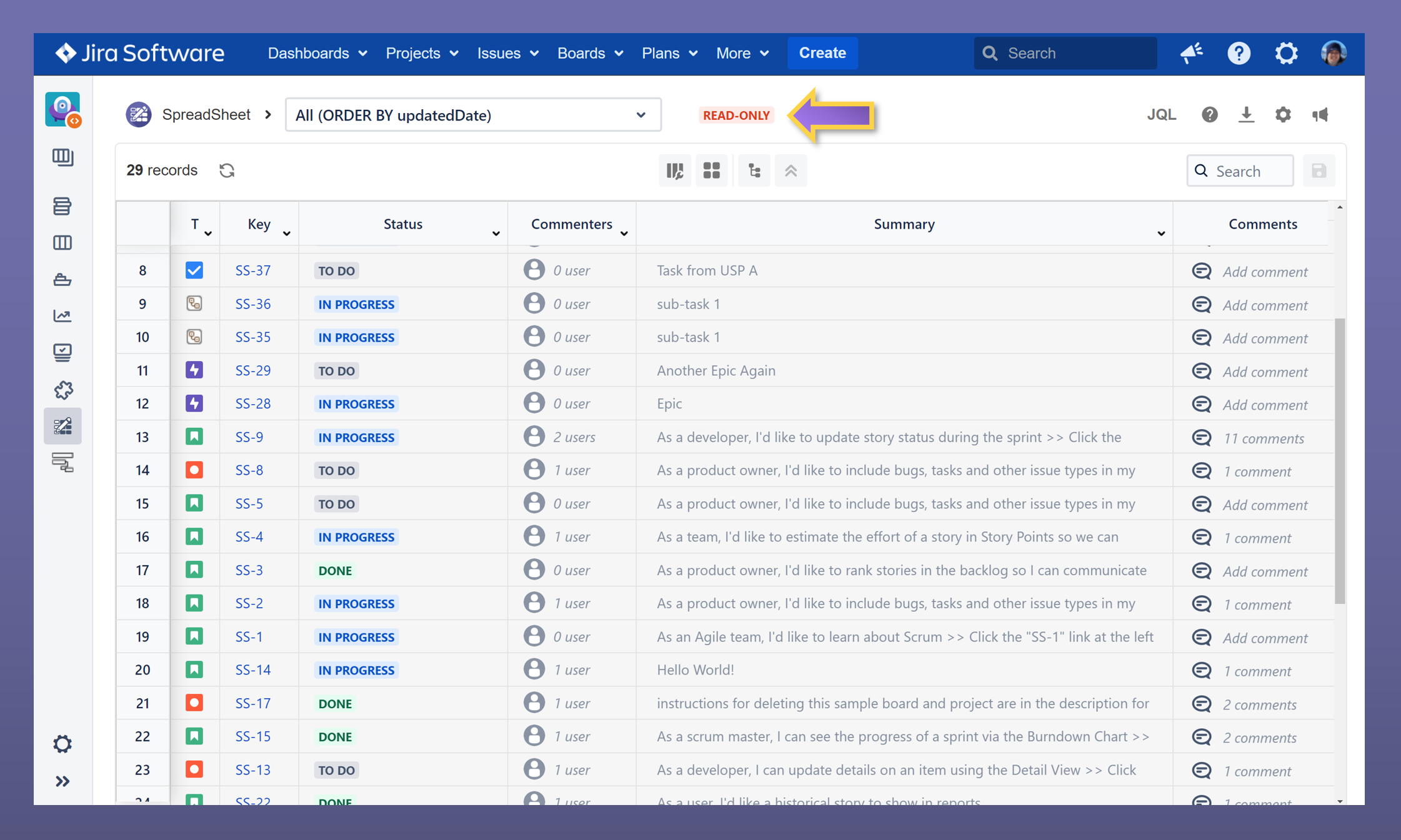
Task: Click the refresh records icon
Action: pos(227,170)
